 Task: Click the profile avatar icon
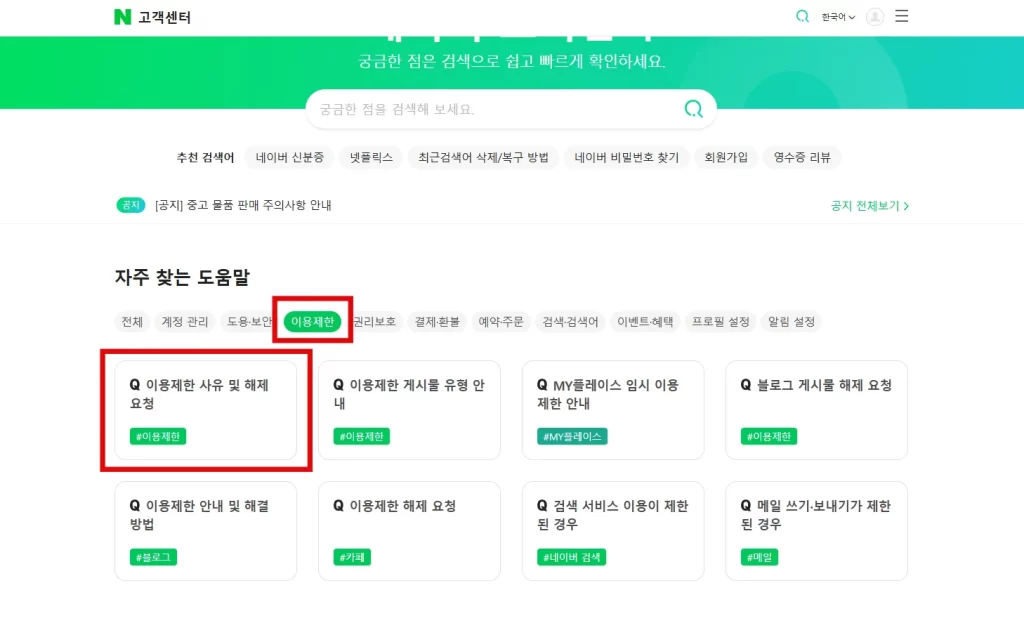875,17
